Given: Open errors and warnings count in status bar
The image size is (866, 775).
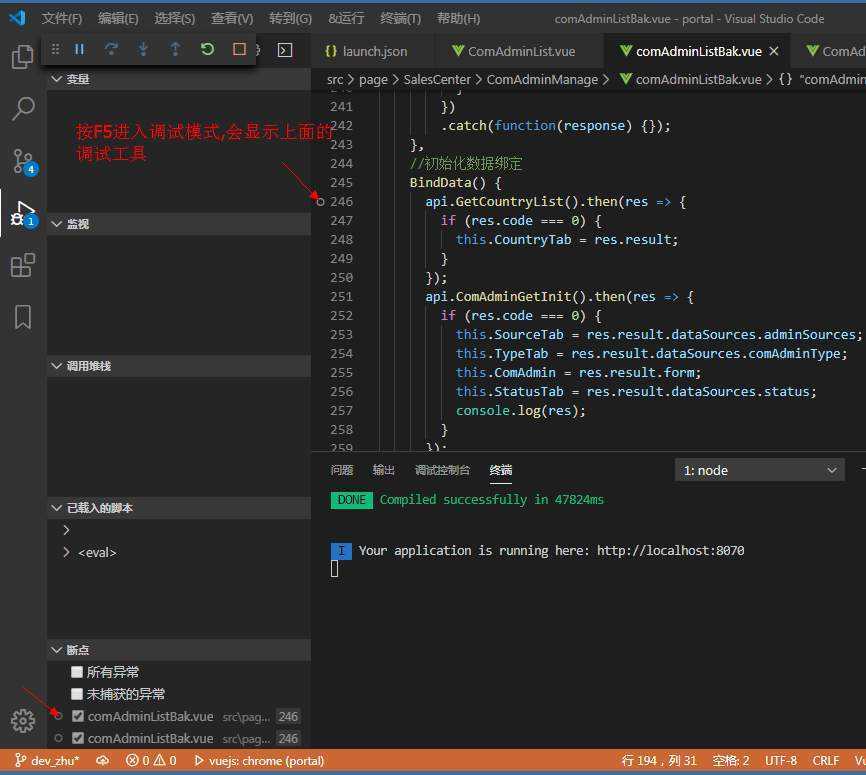Looking at the screenshot, I should [x=151, y=761].
